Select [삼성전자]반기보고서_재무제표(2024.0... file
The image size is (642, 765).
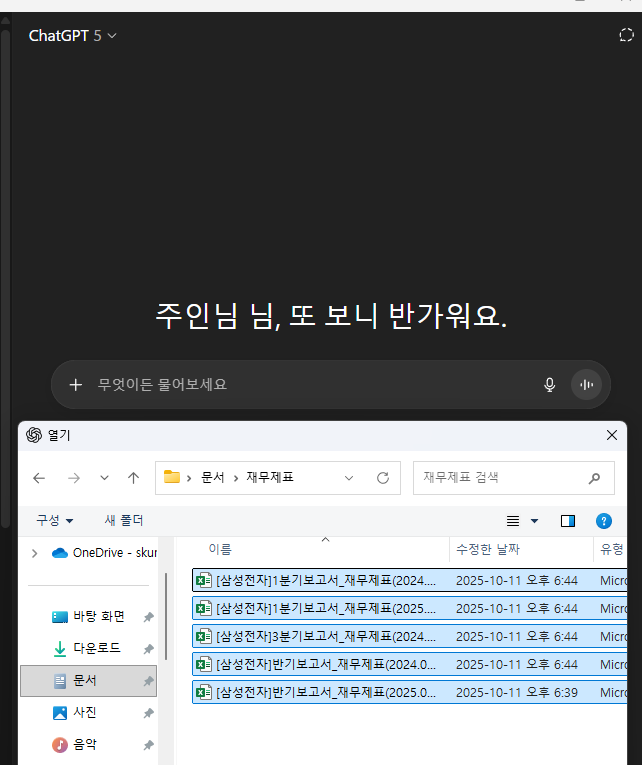tap(409, 664)
